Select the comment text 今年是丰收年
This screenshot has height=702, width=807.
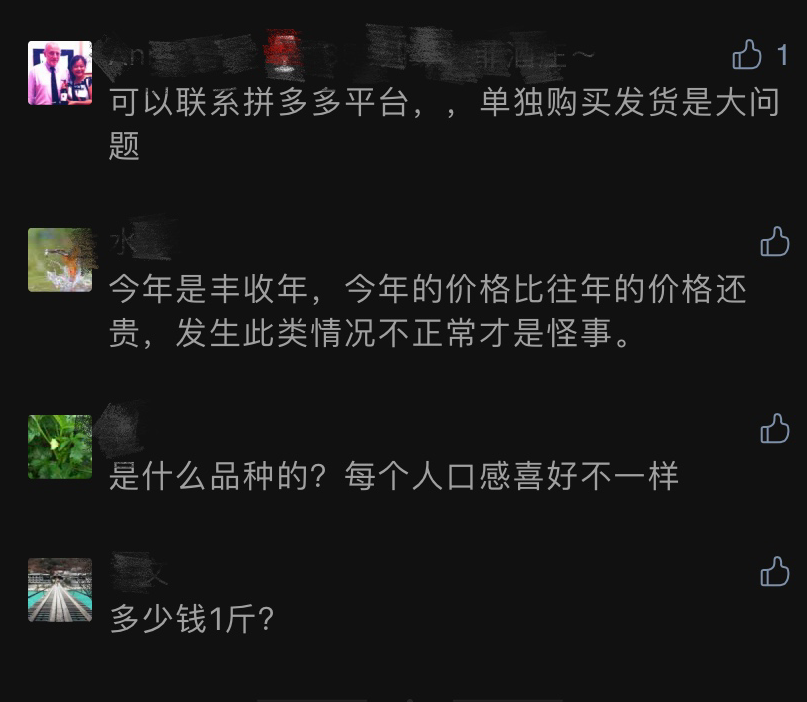(209, 289)
